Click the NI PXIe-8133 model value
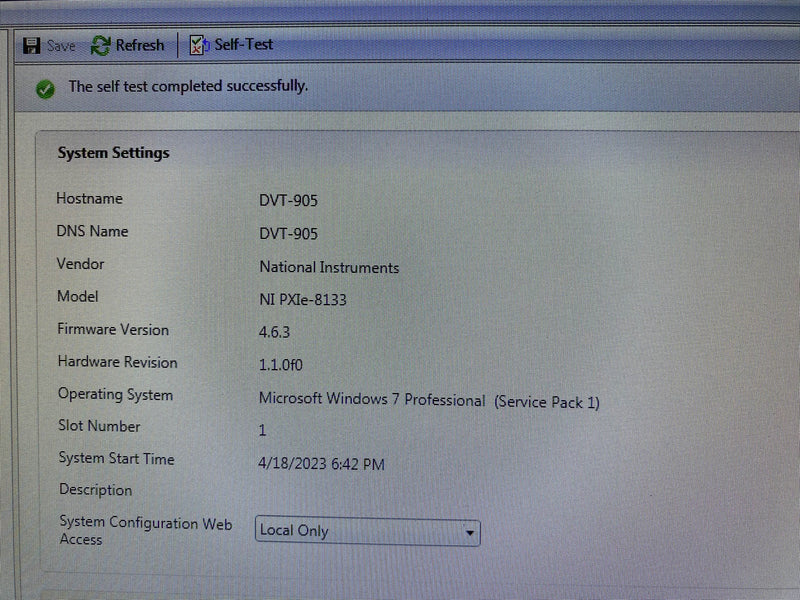This screenshot has width=800, height=600. (x=302, y=300)
